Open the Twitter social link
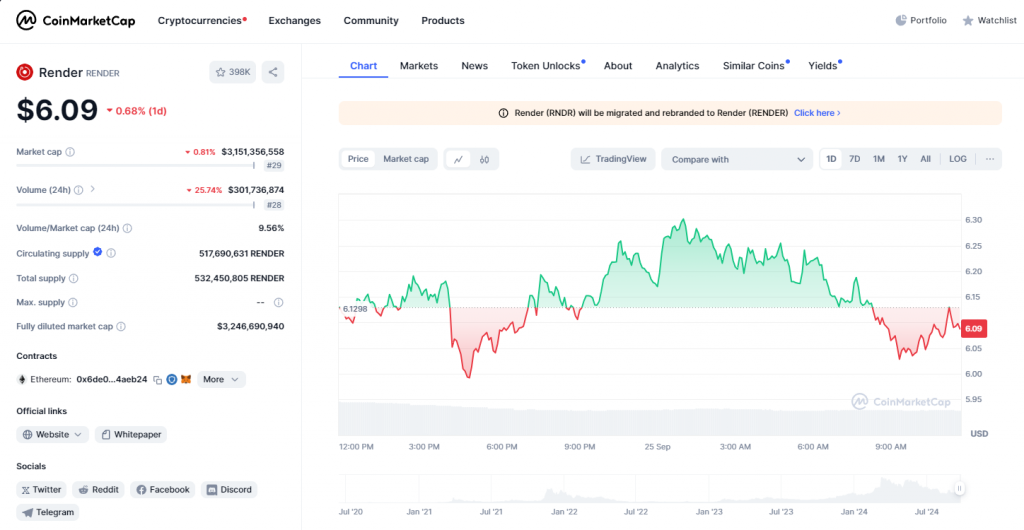Screen dimensions: 1024x530 [41, 490]
